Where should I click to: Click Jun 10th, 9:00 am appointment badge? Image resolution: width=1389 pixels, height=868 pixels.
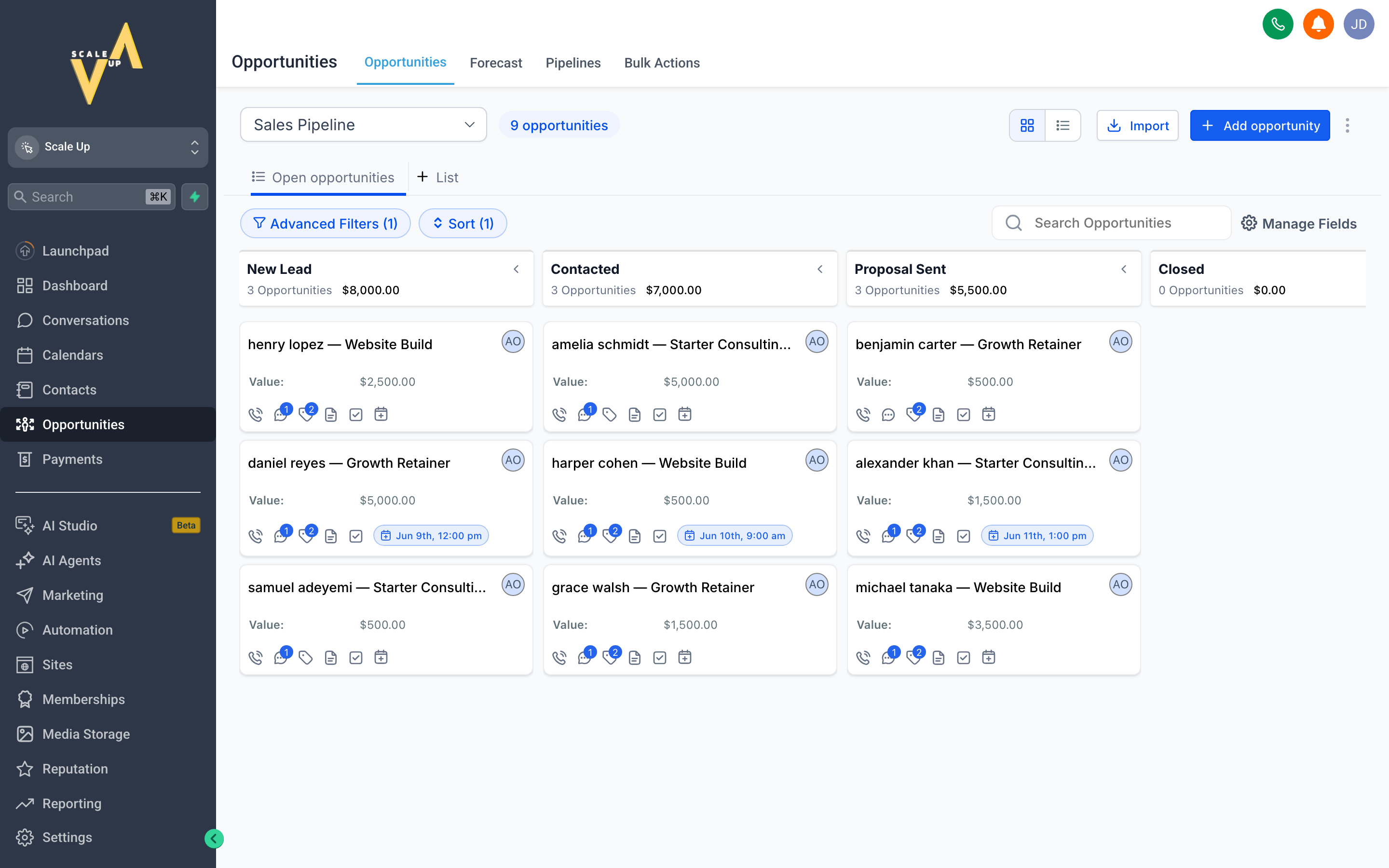pyautogui.click(x=735, y=536)
